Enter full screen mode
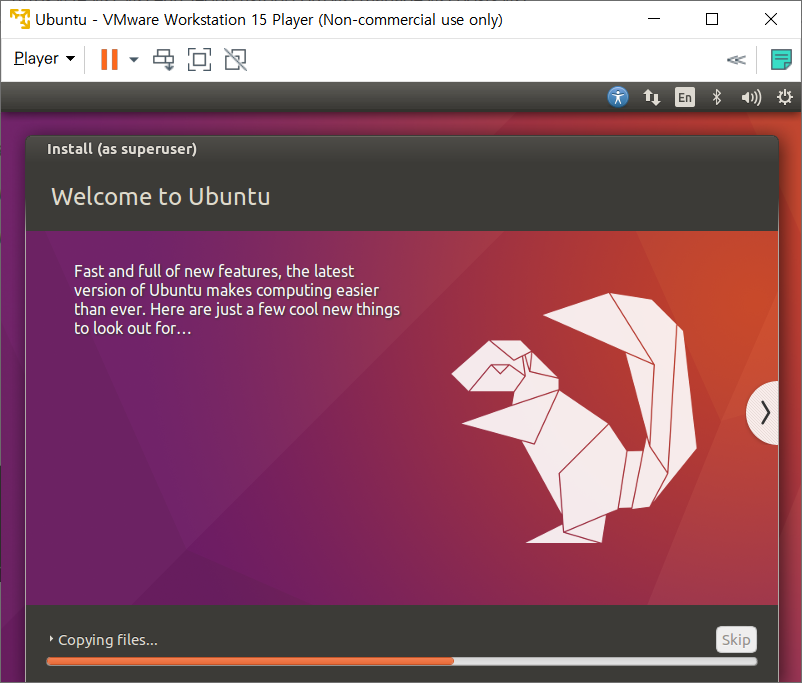The width and height of the screenshot is (802, 683). tap(199, 59)
